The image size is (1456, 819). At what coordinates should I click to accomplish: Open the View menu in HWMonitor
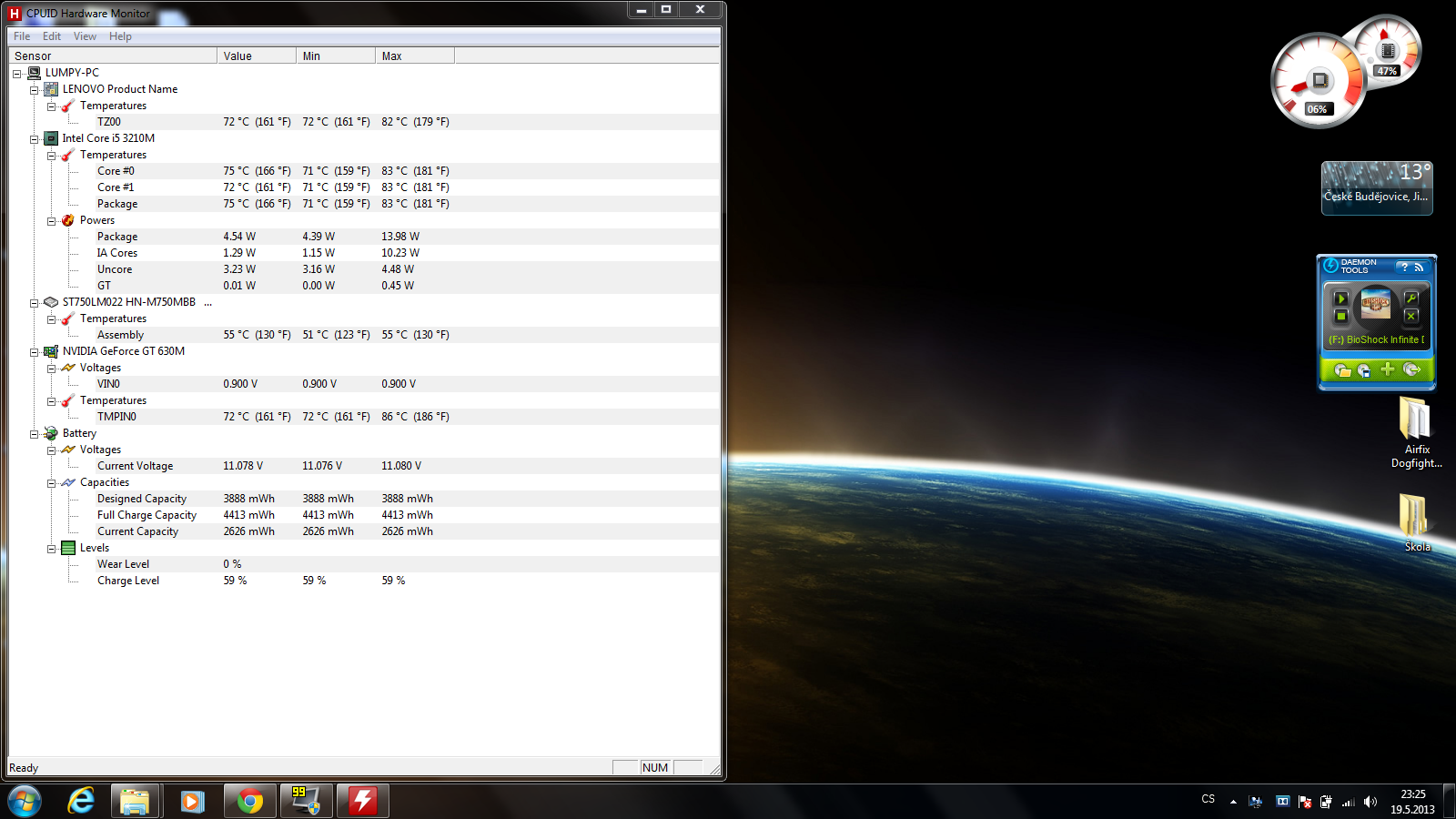click(x=85, y=36)
